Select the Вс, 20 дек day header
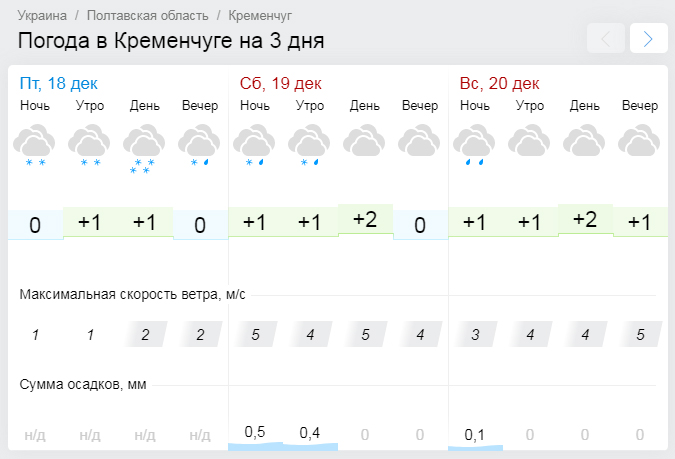 [499, 83]
